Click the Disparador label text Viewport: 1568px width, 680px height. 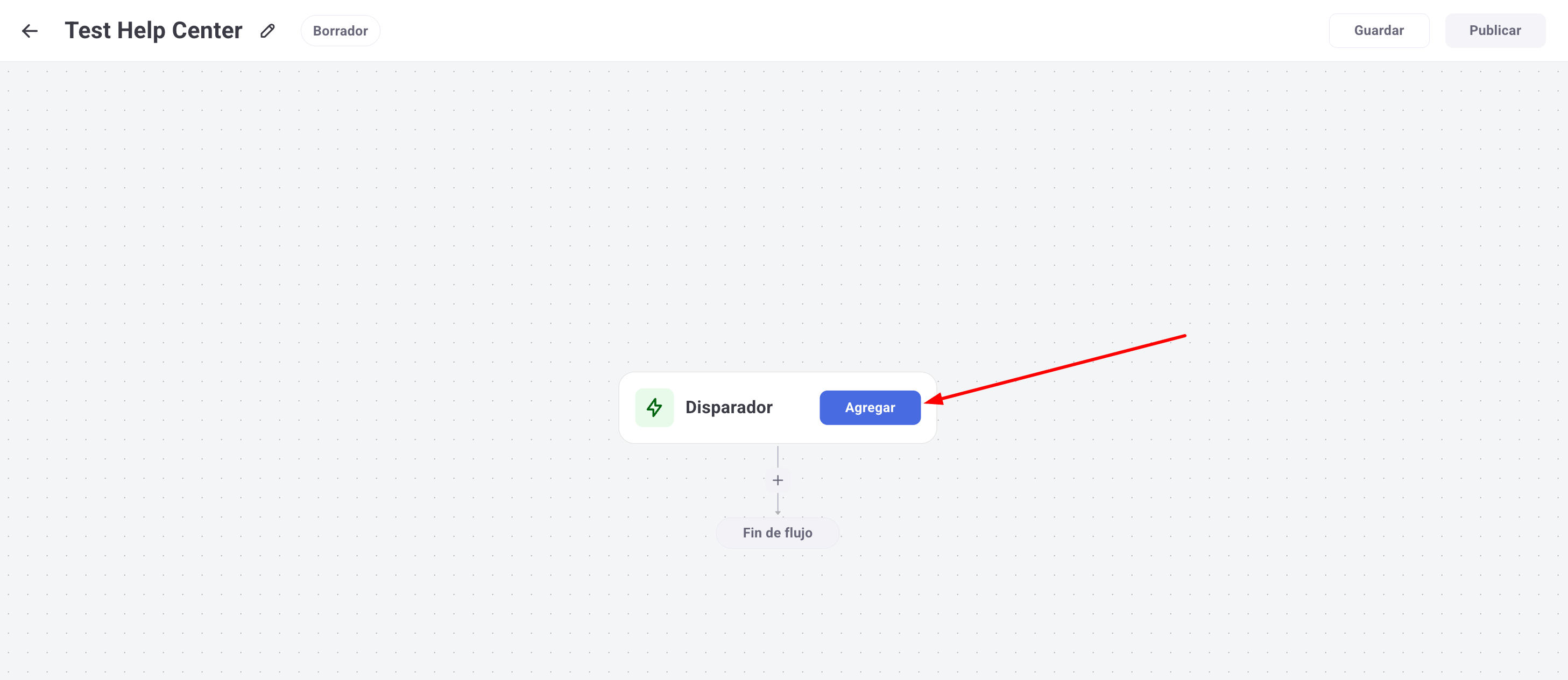coord(729,407)
